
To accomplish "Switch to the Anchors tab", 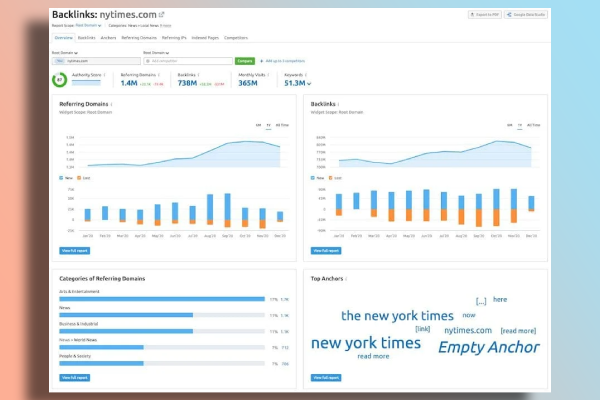I will click(108, 38).
